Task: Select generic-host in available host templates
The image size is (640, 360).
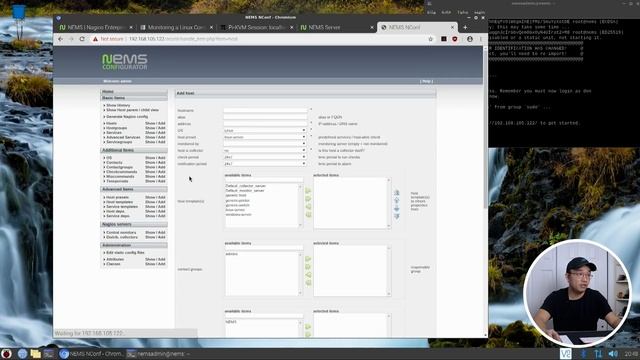Action: (236, 195)
